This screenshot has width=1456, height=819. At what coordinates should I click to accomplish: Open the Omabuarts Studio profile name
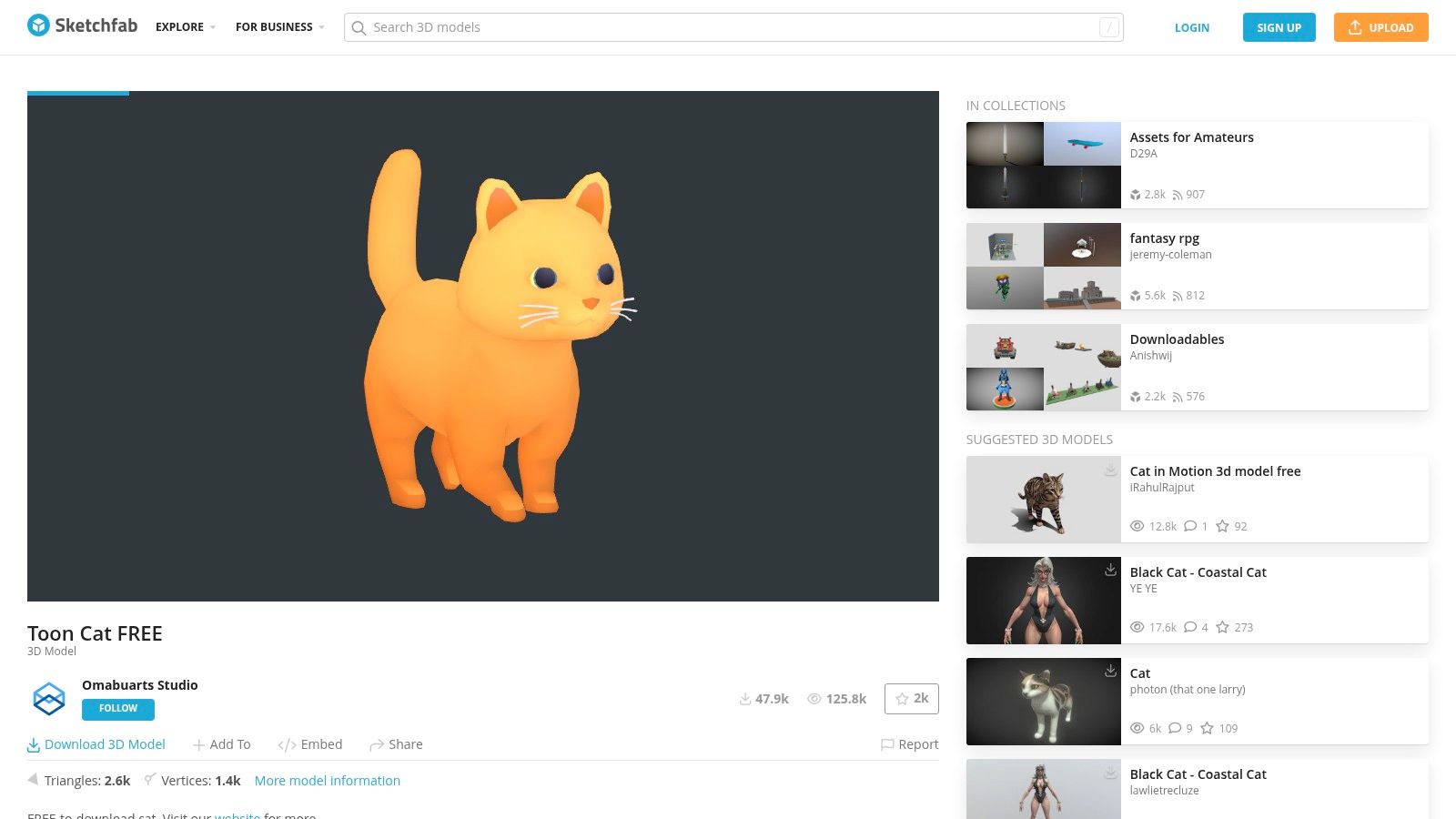pos(140,685)
